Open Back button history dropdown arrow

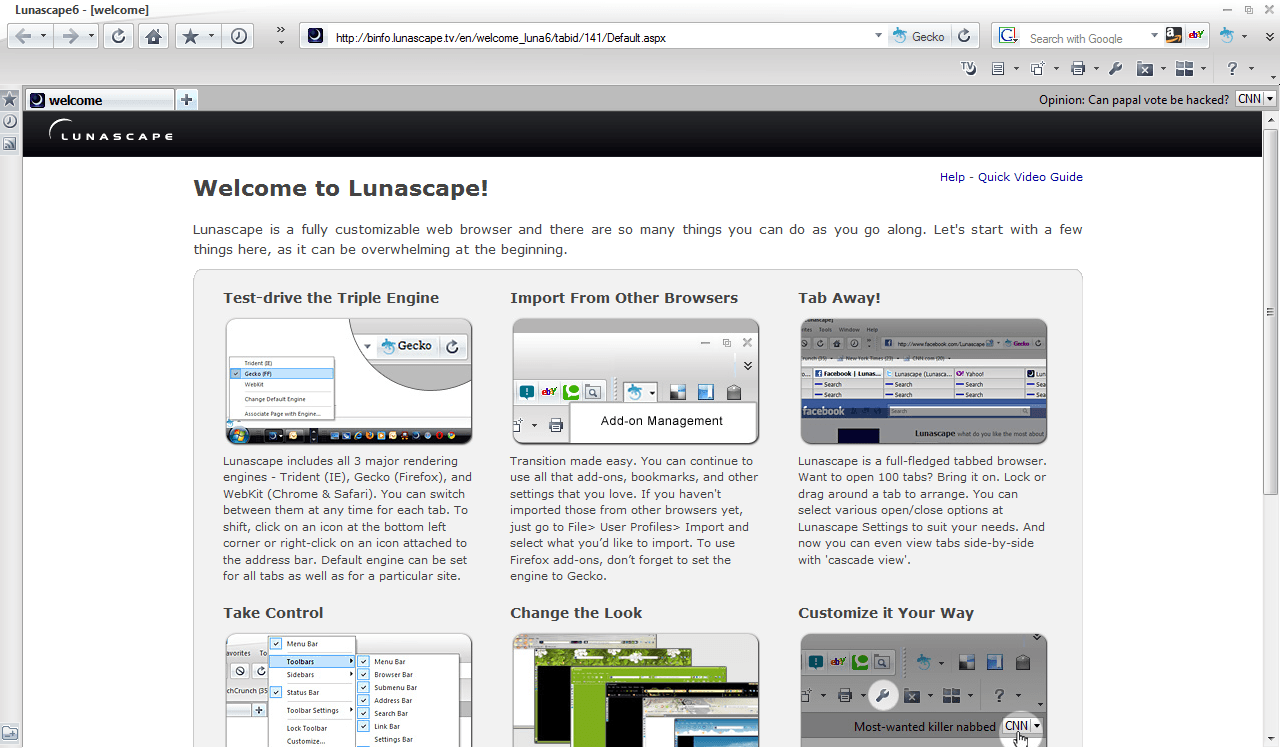(43, 36)
